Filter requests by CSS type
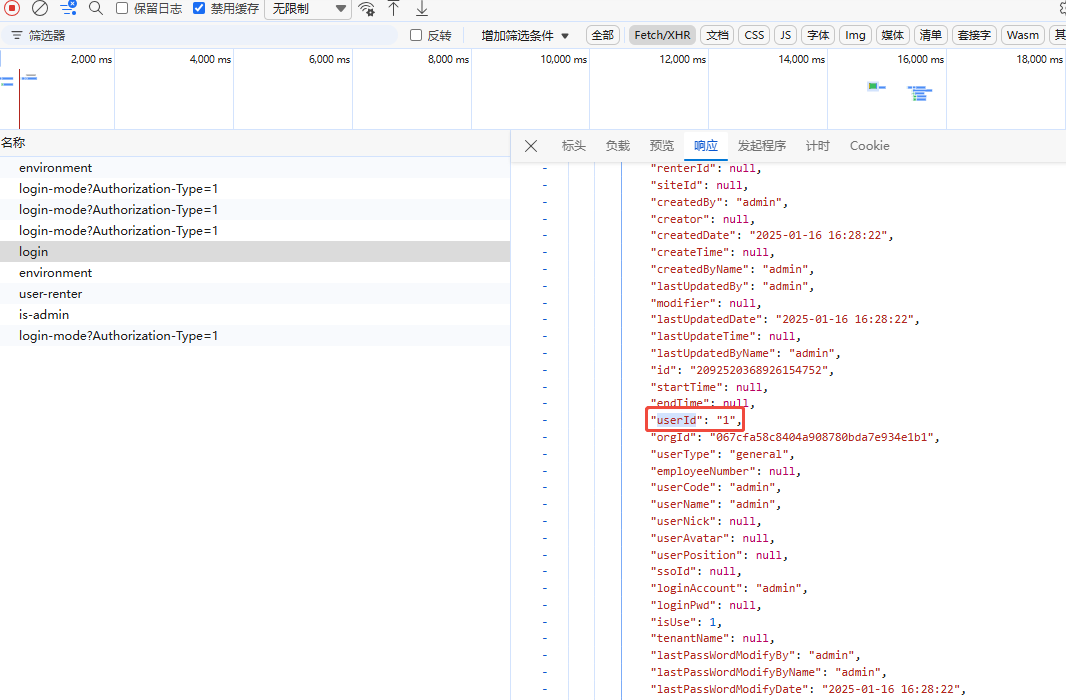1066x700 pixels. [x=754, y=35]
